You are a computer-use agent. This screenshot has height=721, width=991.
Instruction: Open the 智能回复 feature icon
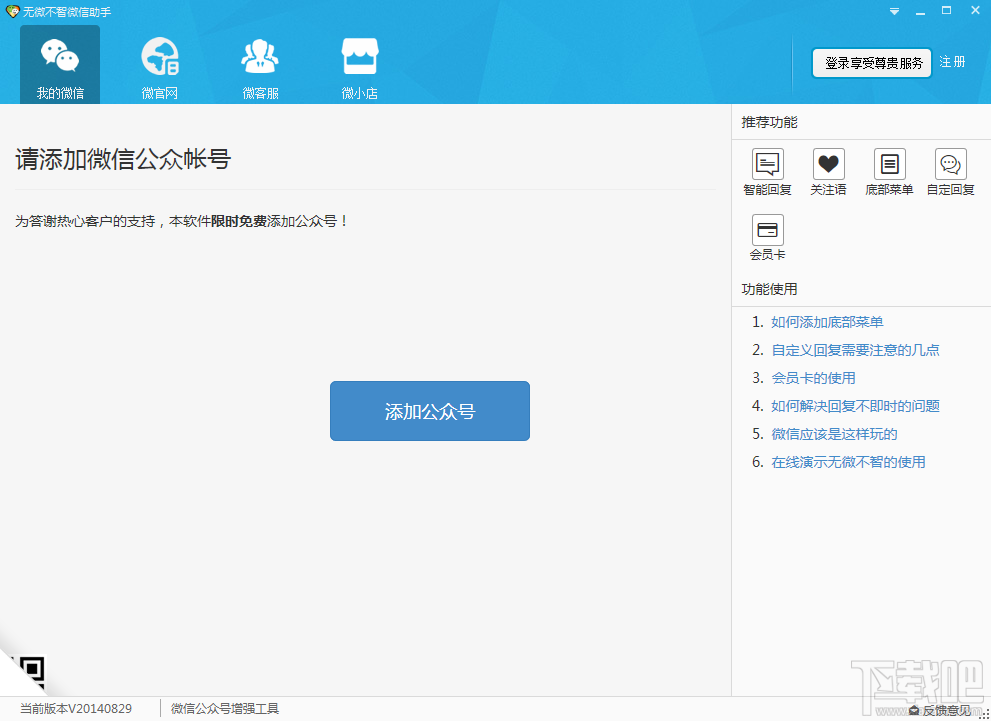pyautogui.click(x=767, y=172)
